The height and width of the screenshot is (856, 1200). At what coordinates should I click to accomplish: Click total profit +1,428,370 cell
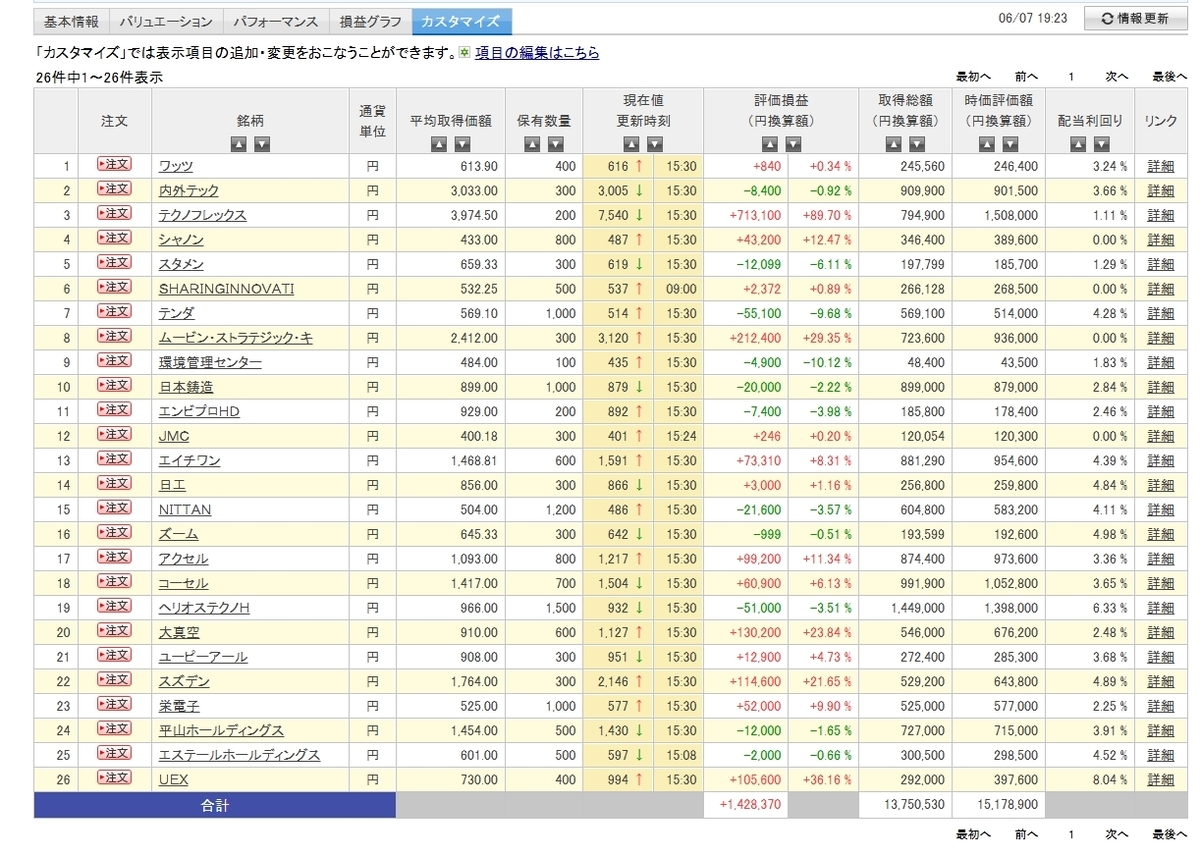tap(746, 805)
